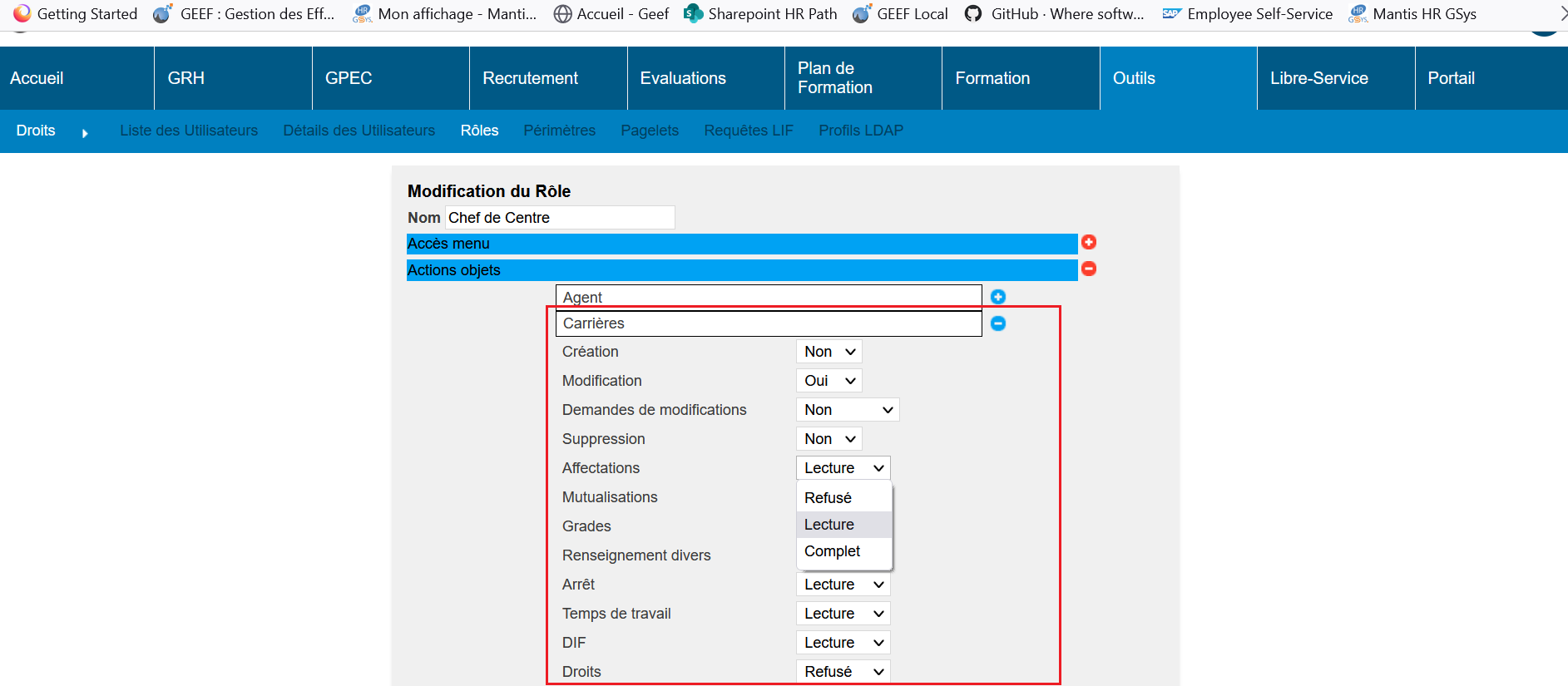Image resolution: width=1568 pixels, height=686 pixels.
Task: Open the Suppression dropdown
Action: tap(829, 439)
